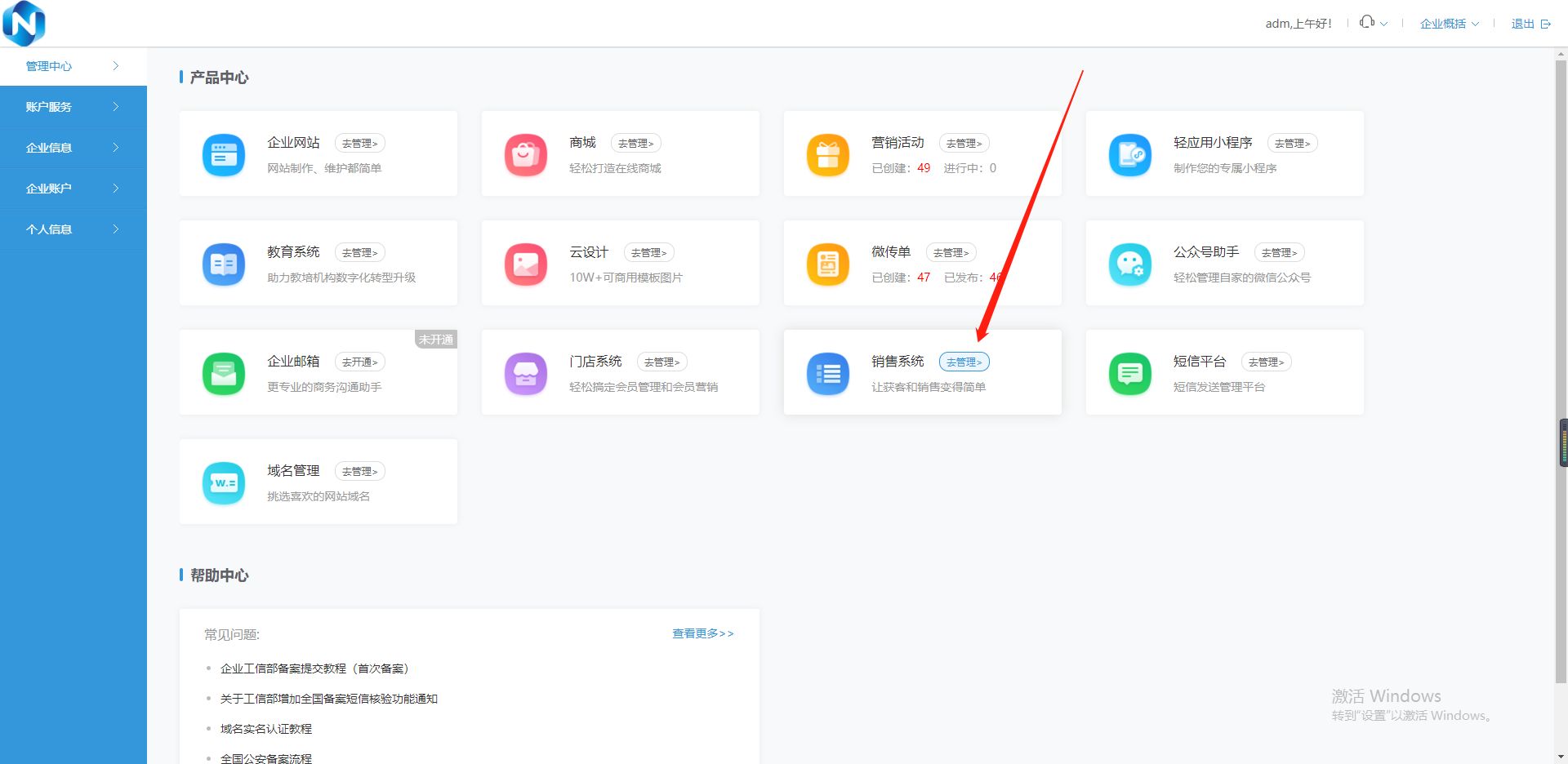Screen dimensions: 1568x764
Task: Select 个人信息 in the sidebar
Action: tap(49, 229)
